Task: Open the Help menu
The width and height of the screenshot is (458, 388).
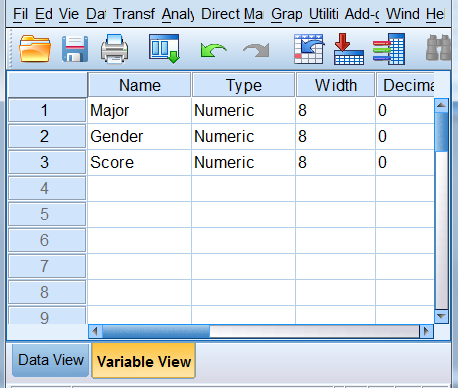Action: (x=435, y=14)
